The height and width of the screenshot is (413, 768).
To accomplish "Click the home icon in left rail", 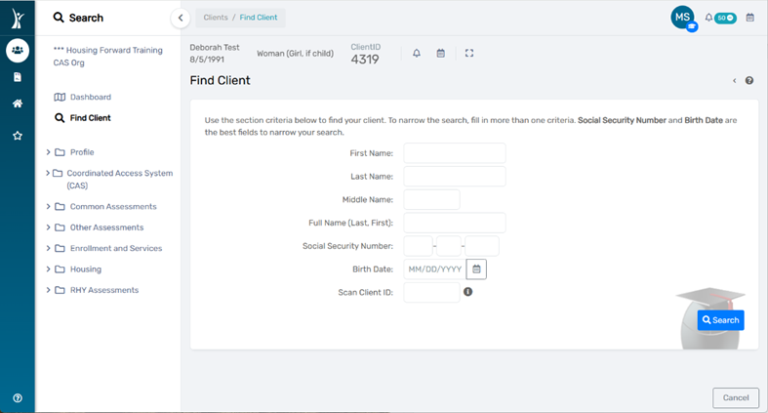I will [x=17, y=104].
